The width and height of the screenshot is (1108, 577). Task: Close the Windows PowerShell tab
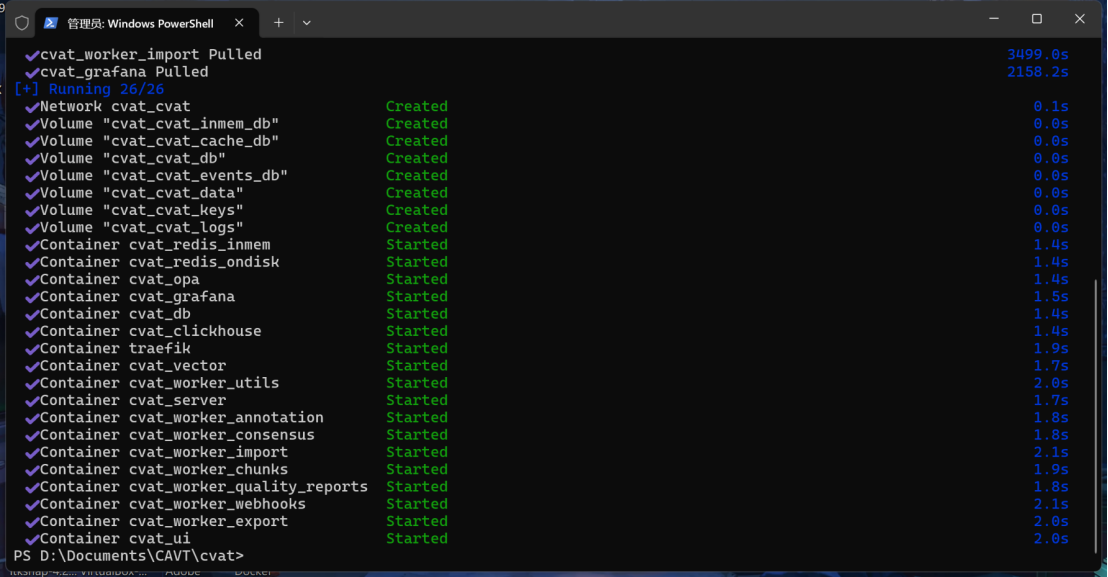tap(239, 23)
